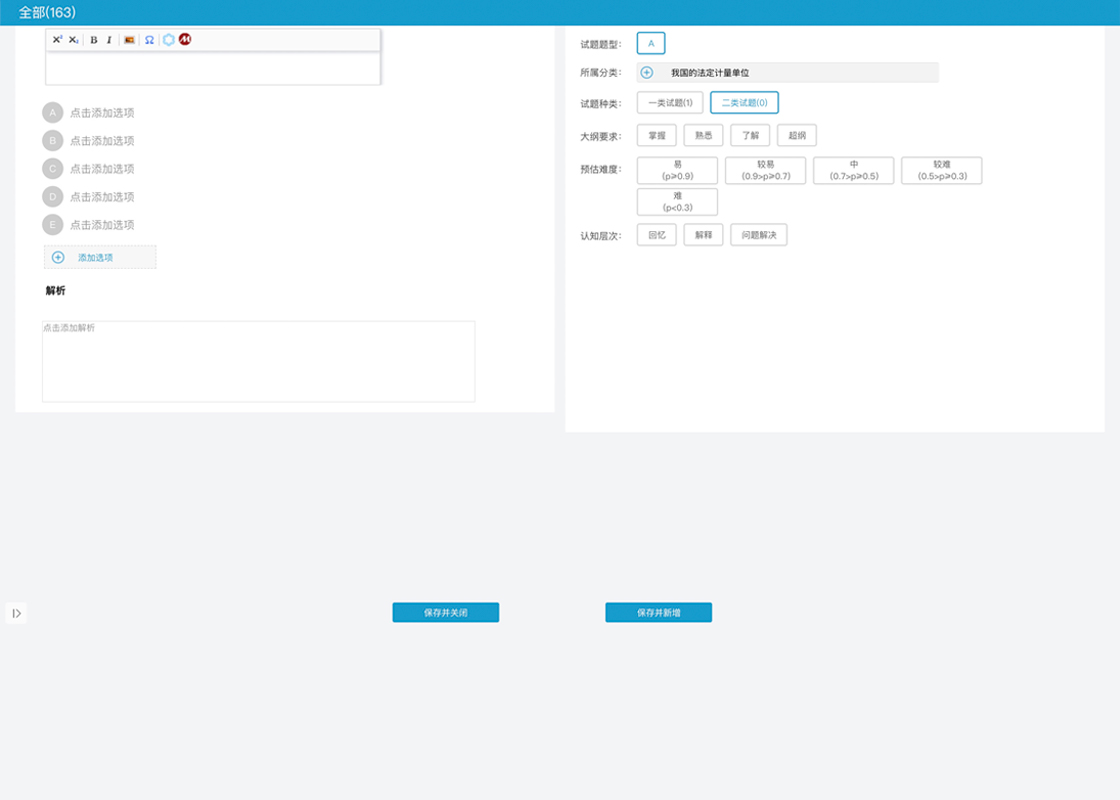This screenshot has height=800, width=1120.
Task: Choose difficulty 中 (0.7>p≥0.5)
Action: tap(853, 170)
